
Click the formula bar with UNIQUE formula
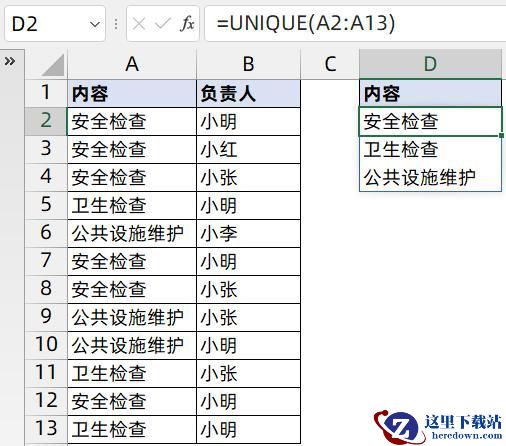click(x=355, y=24)
